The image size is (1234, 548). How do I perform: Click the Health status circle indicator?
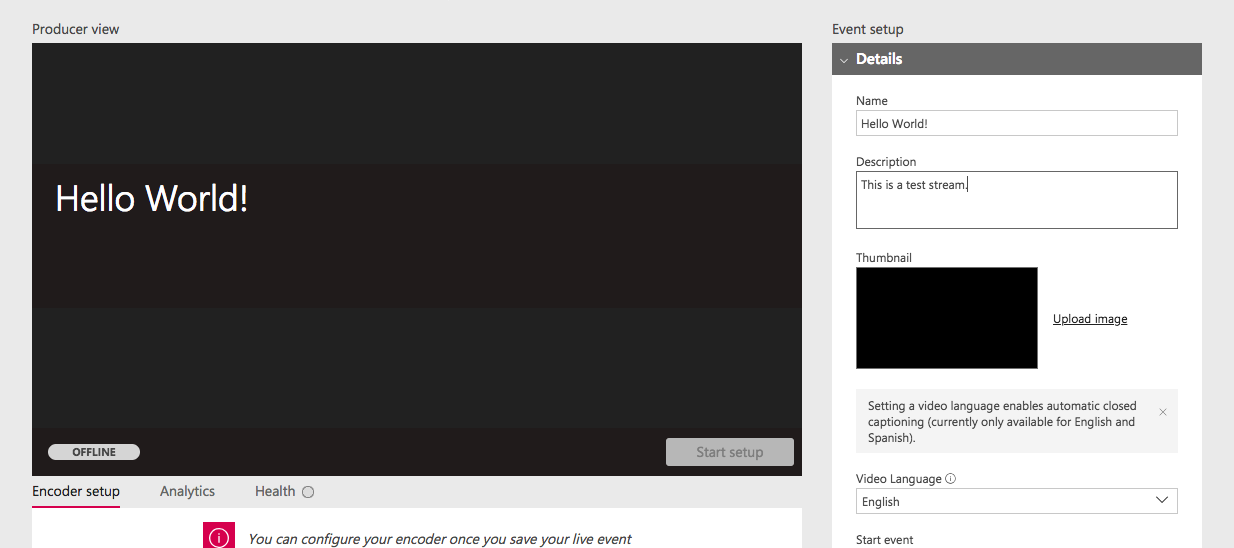point(308,492)
